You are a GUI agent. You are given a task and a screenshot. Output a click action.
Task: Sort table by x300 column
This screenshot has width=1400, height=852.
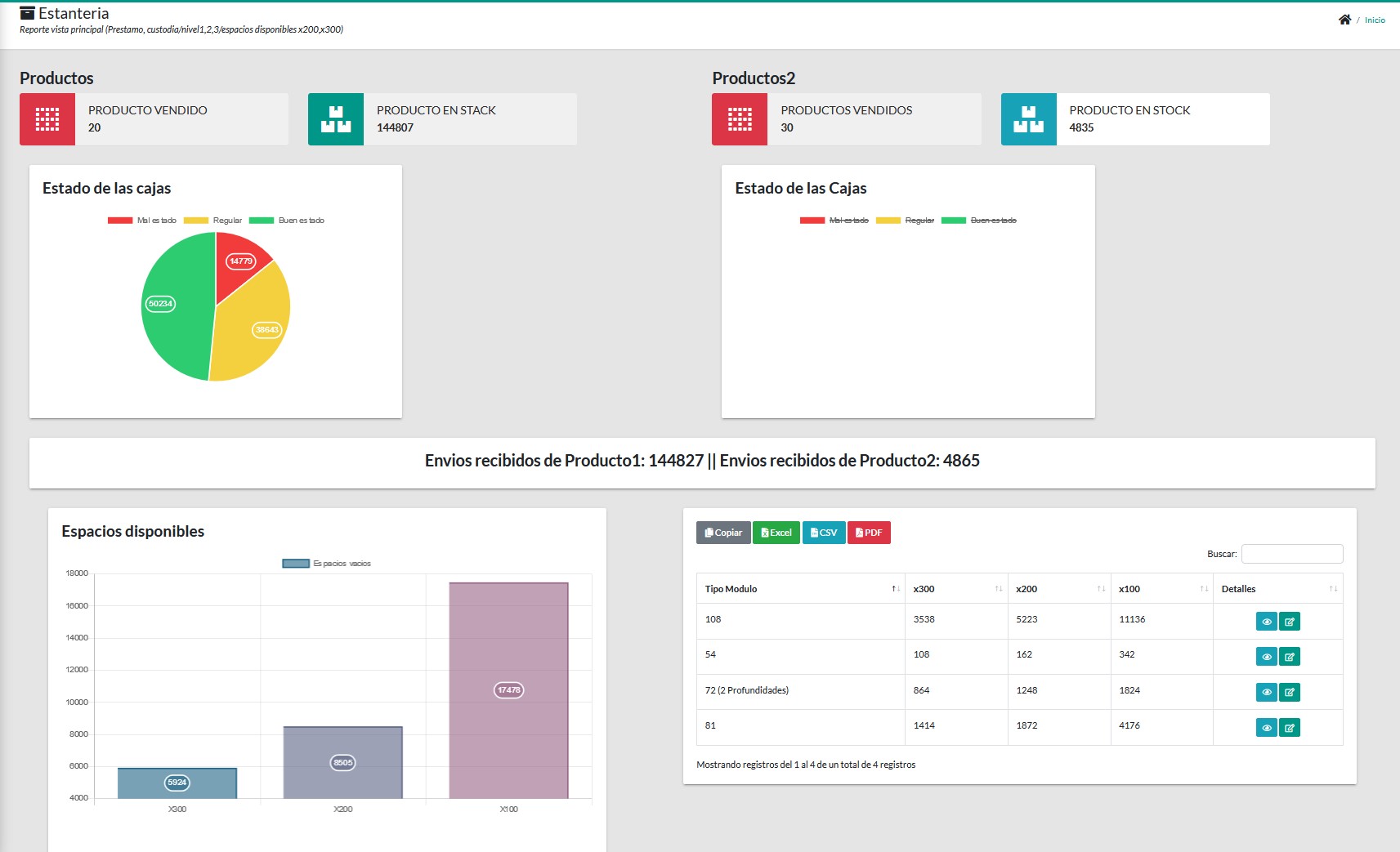click(956, 589)
